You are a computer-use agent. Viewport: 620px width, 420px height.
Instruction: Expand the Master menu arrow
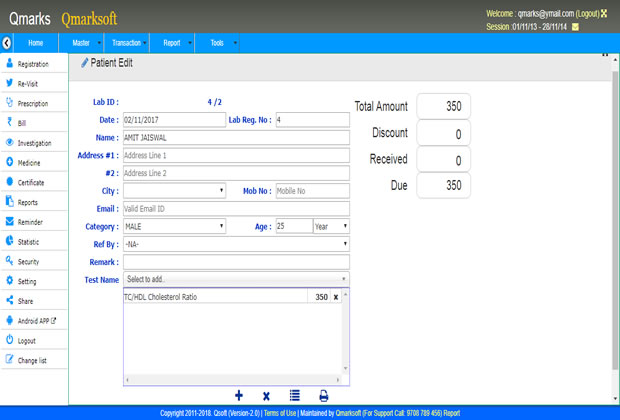(99, 43)
